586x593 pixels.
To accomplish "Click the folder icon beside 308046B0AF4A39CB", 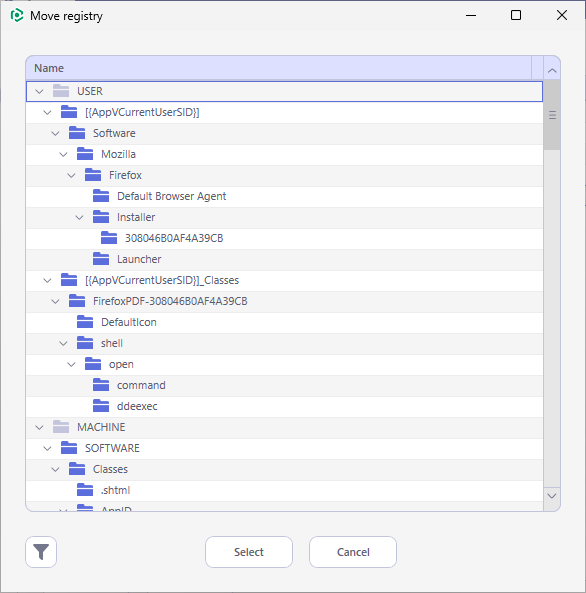I will pyautogui.click(x=109, y=238).
